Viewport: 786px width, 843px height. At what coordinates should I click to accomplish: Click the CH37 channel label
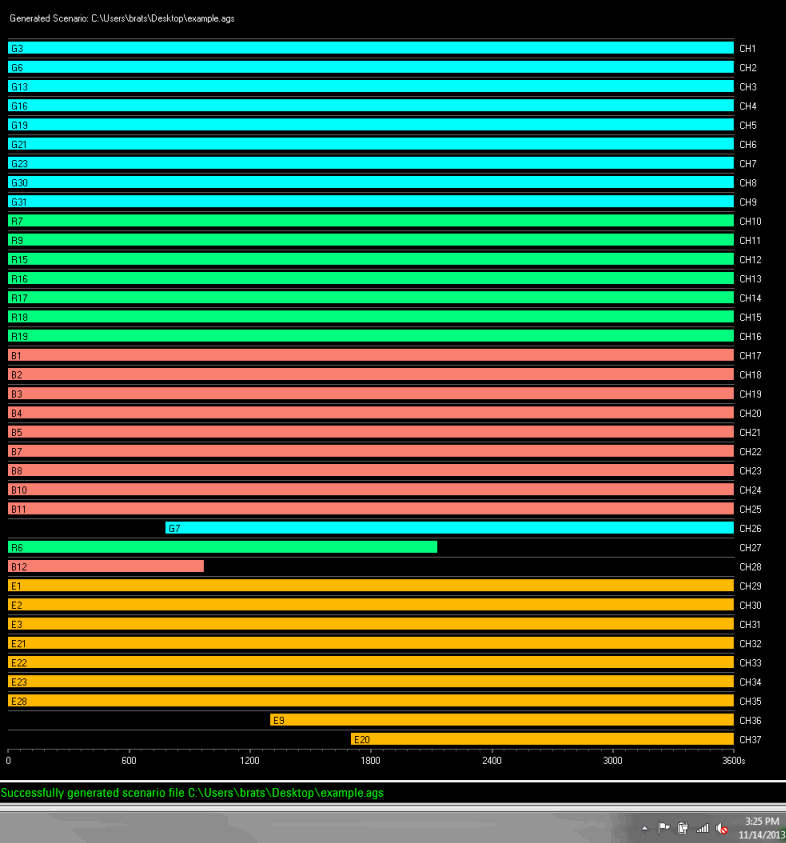pos(750,739)
